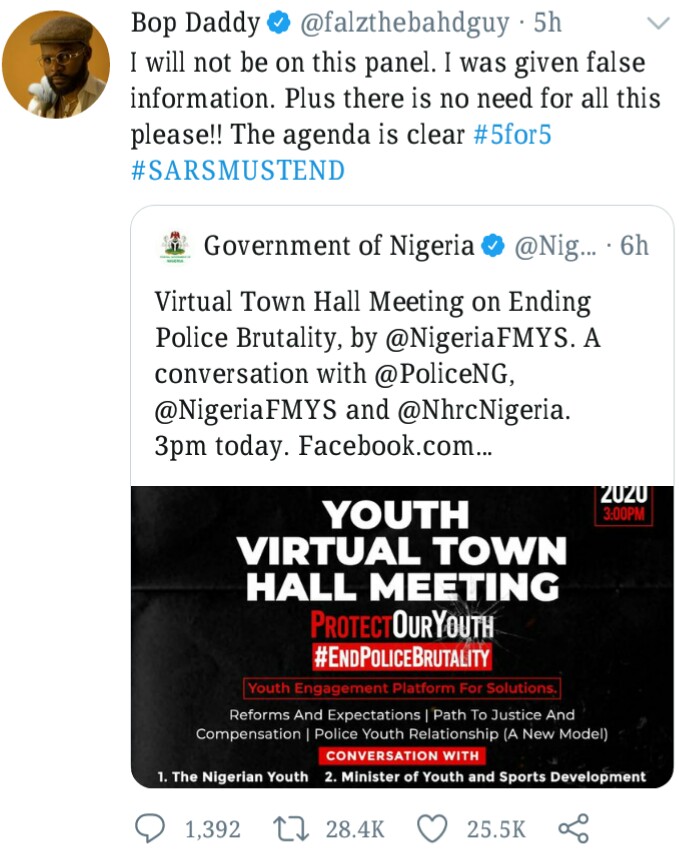Image resolution: width=679 pixels, height=849 pixels.
Task: Click the 6h quoted tweet timestamp
Action: tap(634, 246)
